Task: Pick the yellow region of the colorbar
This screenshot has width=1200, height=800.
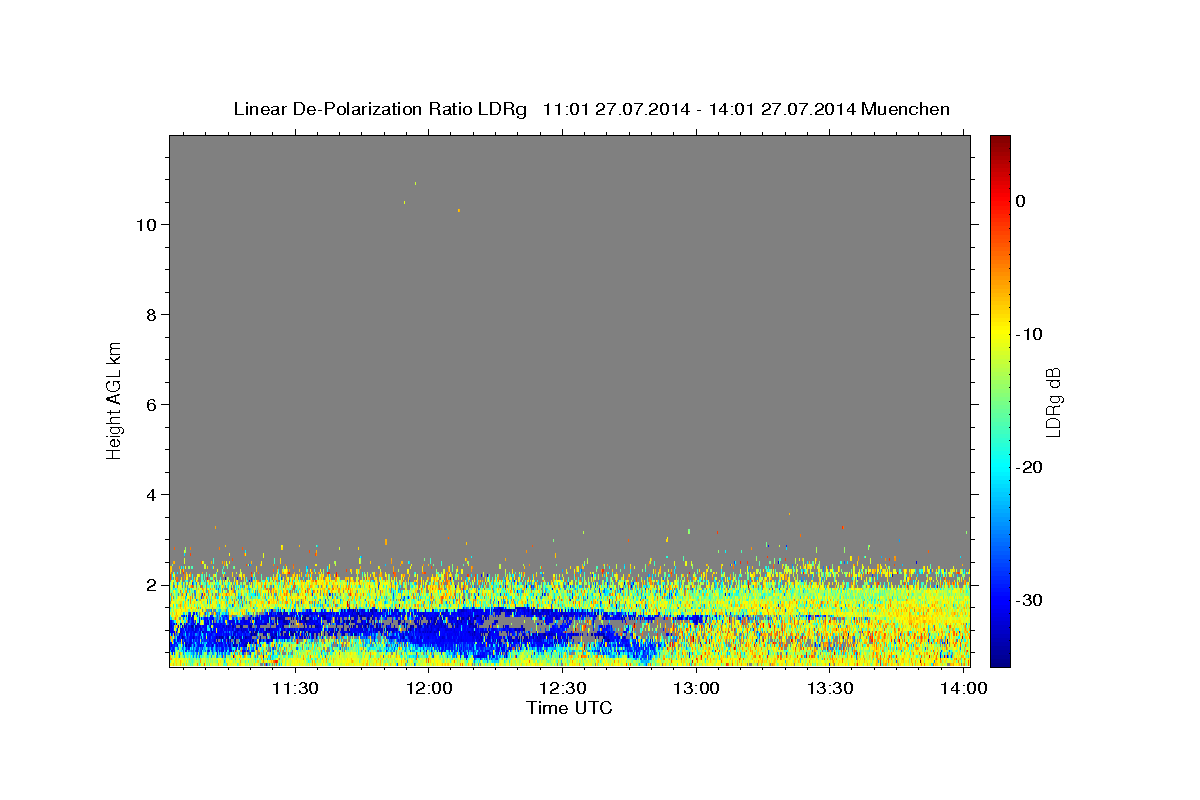Action: click(x=1000, y=330)
